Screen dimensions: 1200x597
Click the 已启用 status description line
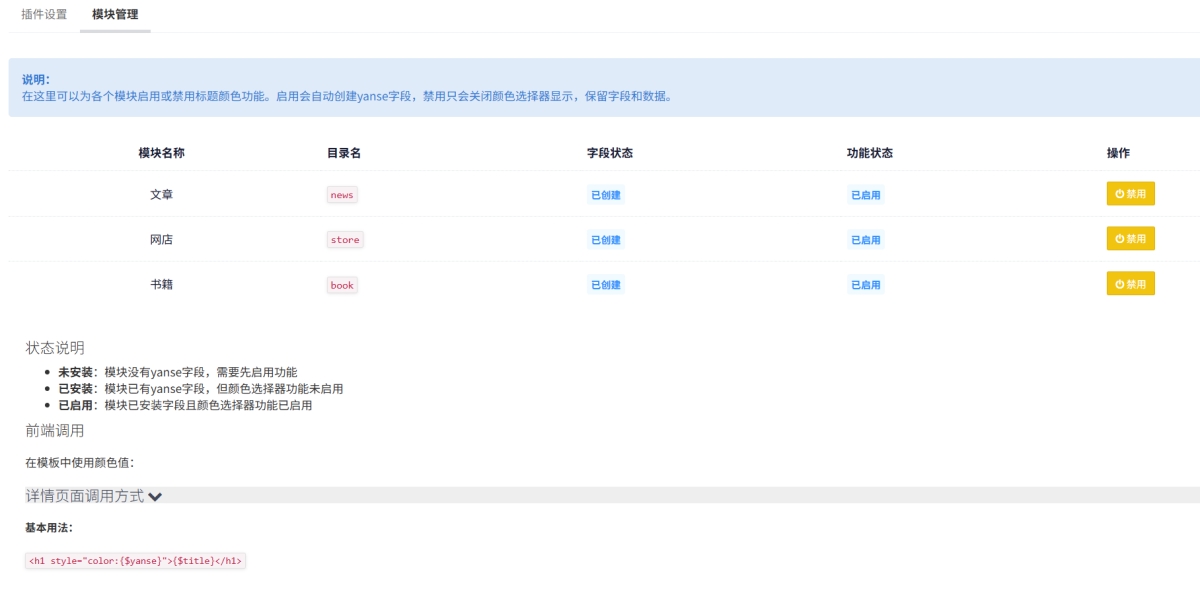click(185, 405)
